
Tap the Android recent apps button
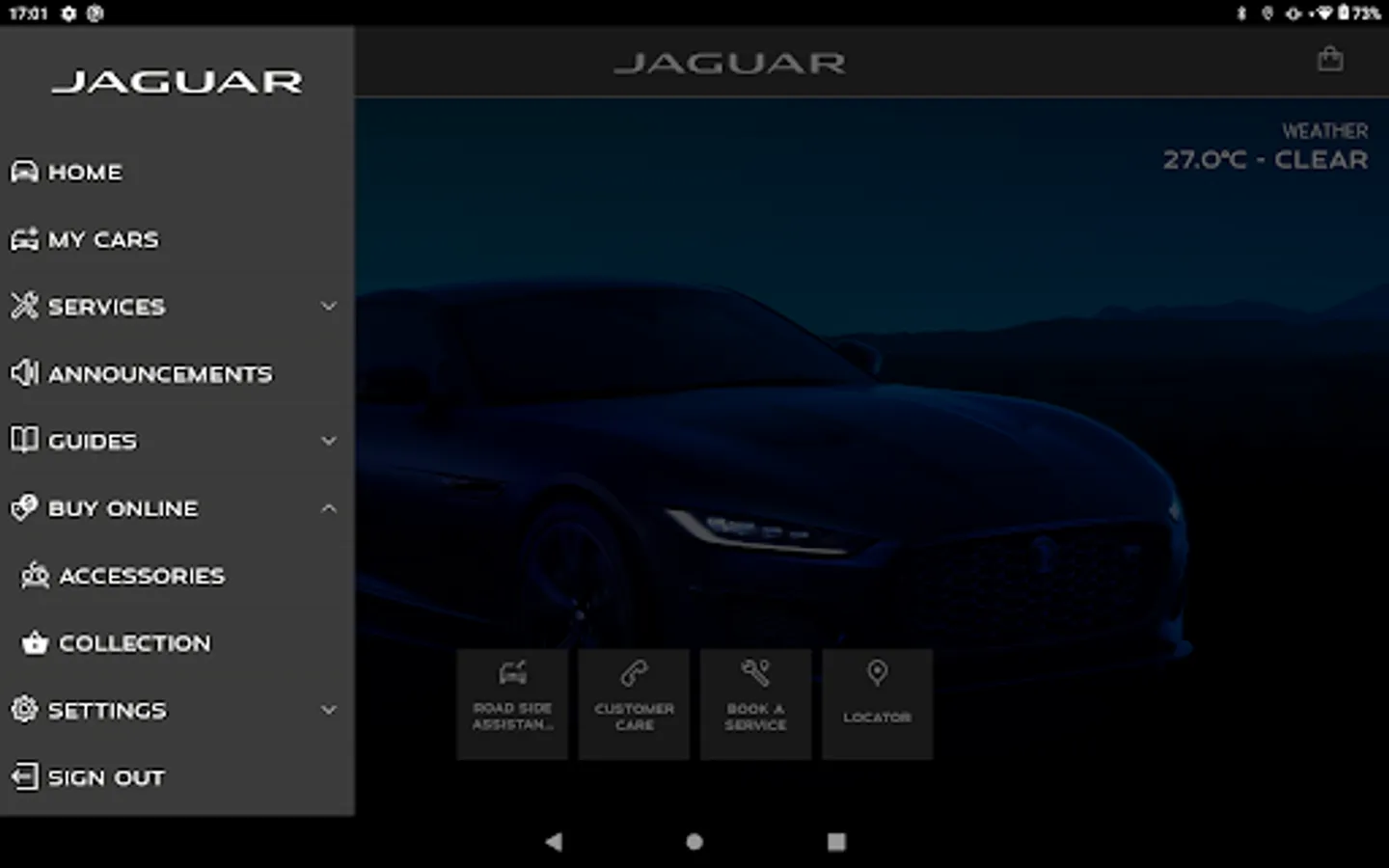pos(836,842)
